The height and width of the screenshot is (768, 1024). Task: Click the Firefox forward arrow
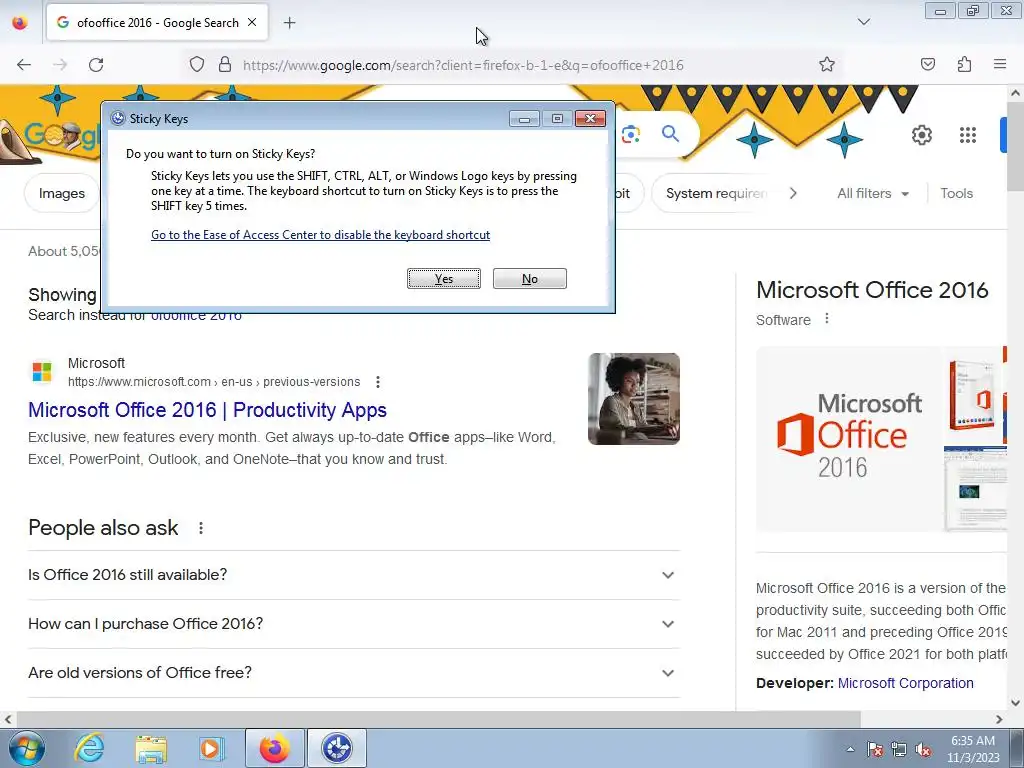(60, 65)
